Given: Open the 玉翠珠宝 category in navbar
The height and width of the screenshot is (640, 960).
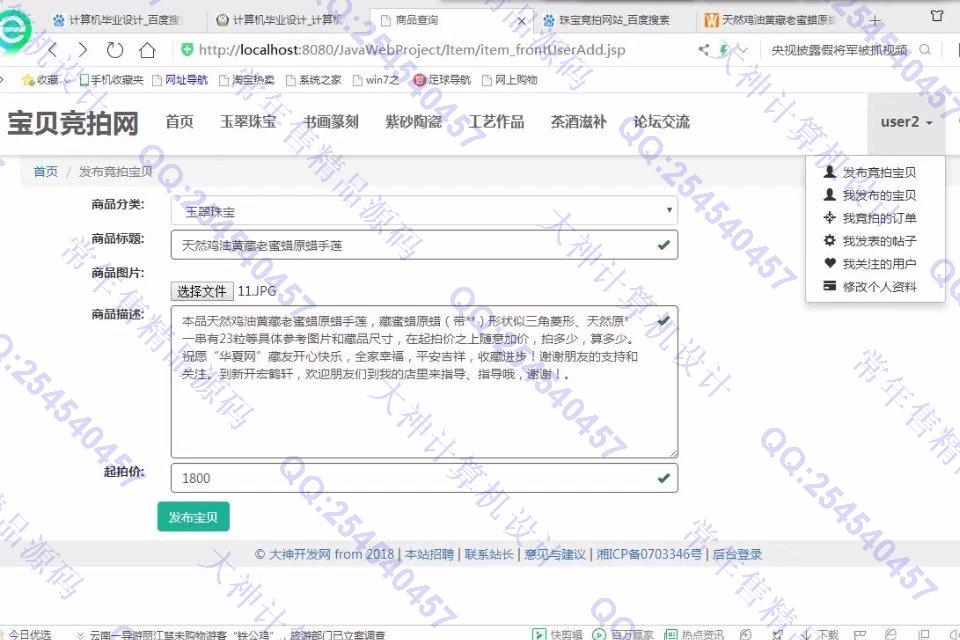Looking at the screenshot, I should pyautogui.click(x=248, y=121).
